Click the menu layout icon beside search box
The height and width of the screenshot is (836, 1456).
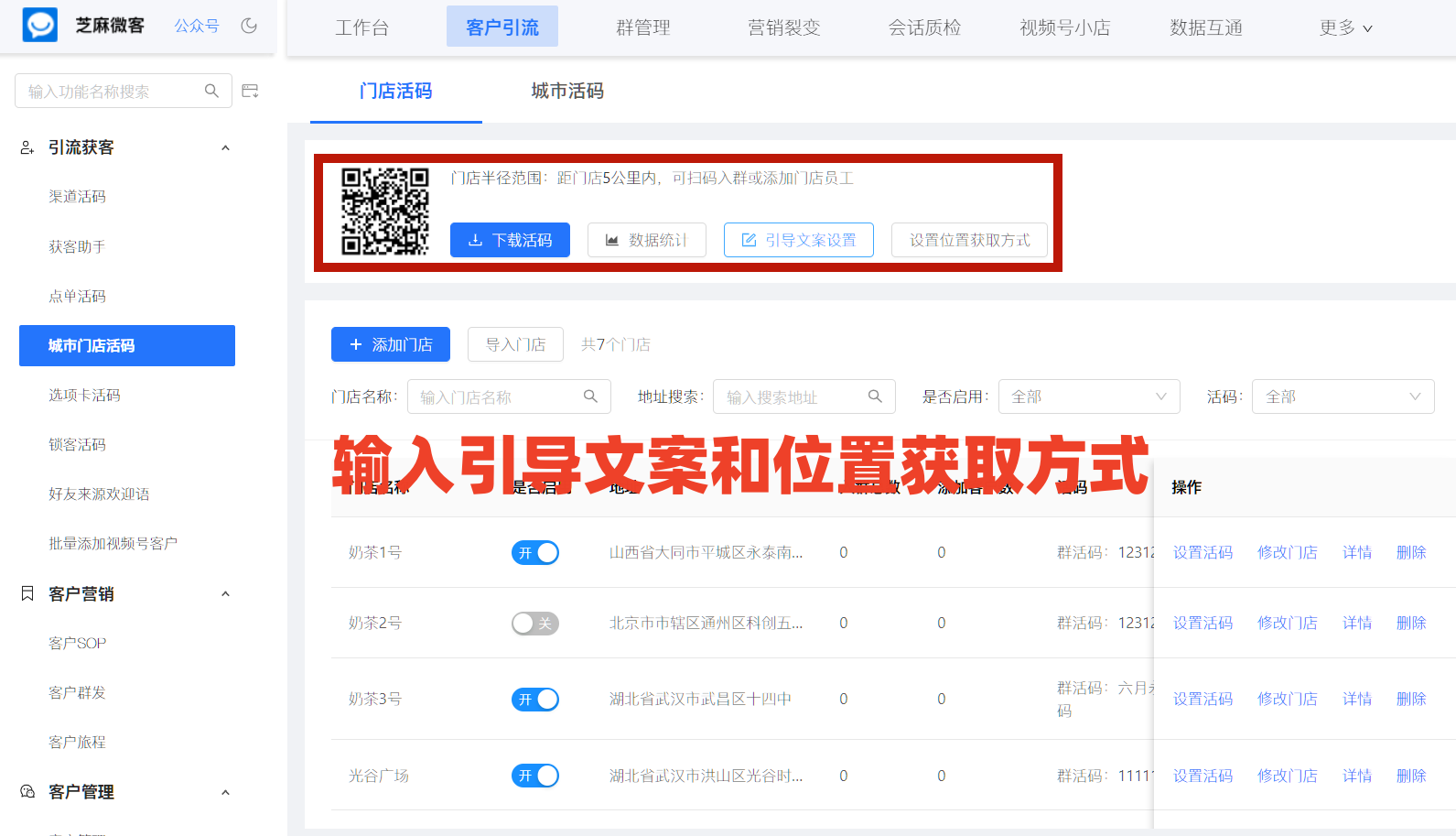(250, 91)
